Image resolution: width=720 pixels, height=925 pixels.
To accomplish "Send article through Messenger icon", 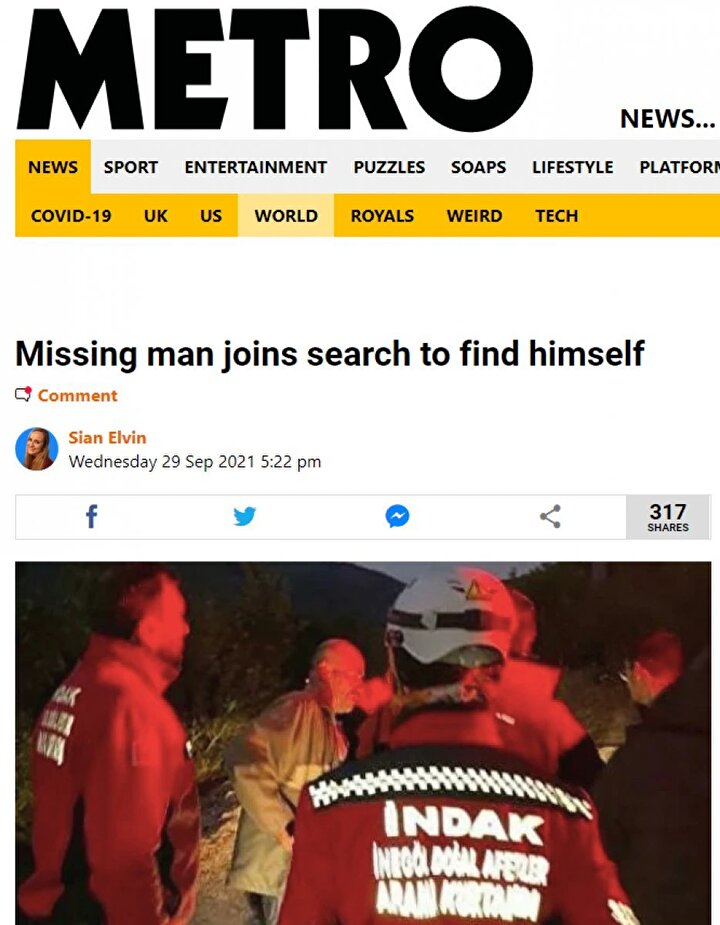I will [397, 517].
